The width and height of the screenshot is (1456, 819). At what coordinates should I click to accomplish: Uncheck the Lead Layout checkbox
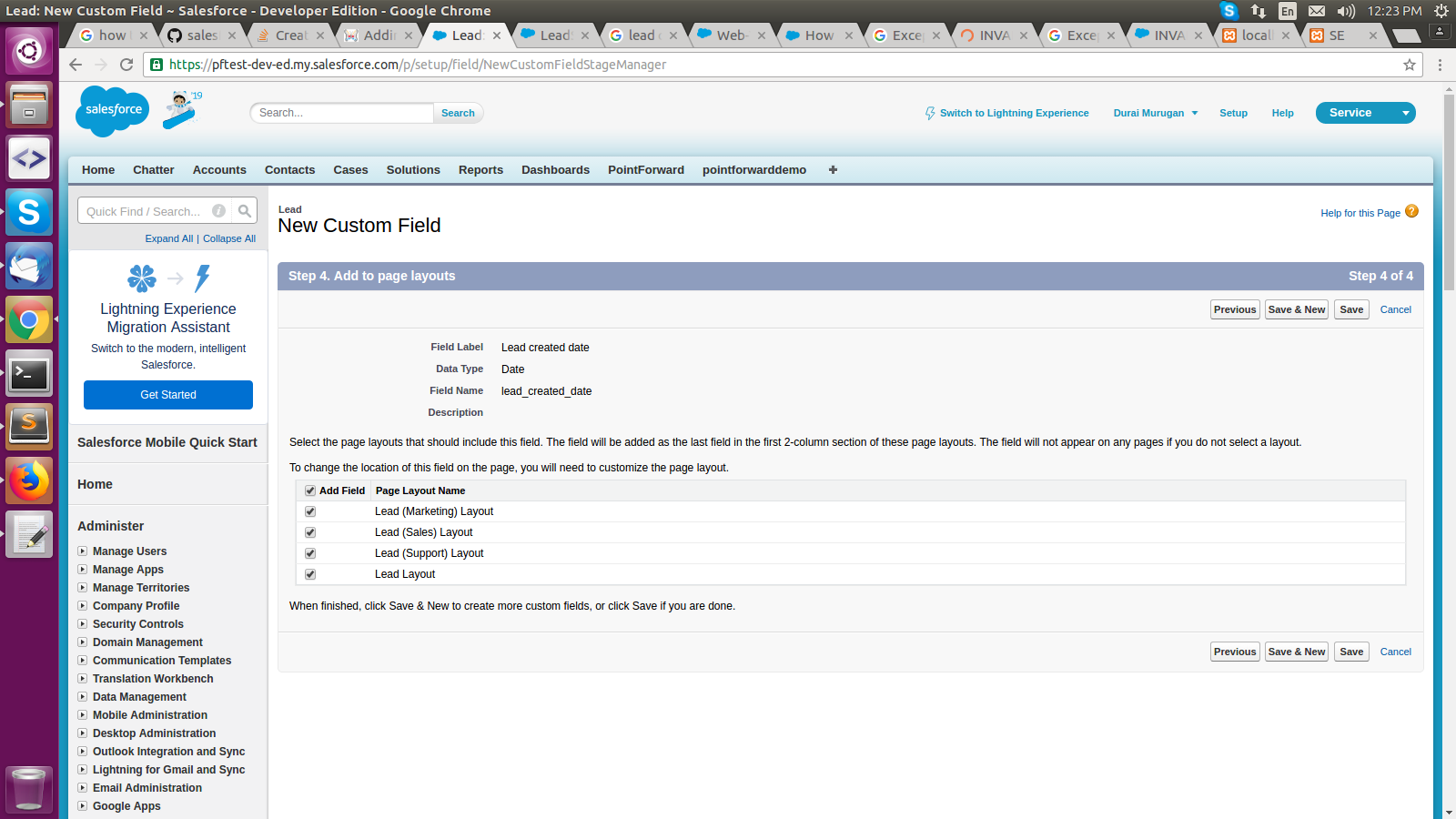click(x=310, y=574)
